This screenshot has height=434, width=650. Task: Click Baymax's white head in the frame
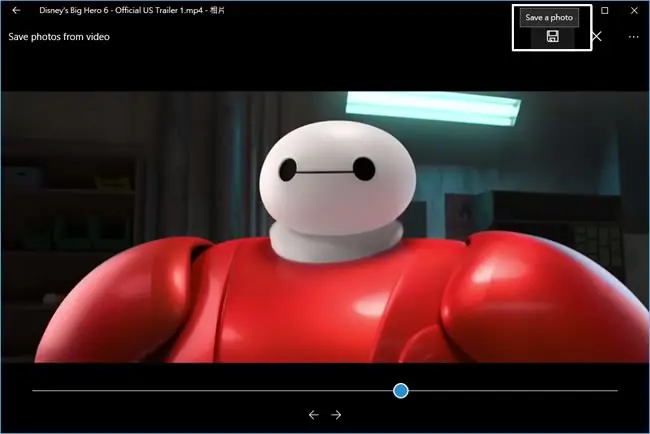[x=337, y=178]
